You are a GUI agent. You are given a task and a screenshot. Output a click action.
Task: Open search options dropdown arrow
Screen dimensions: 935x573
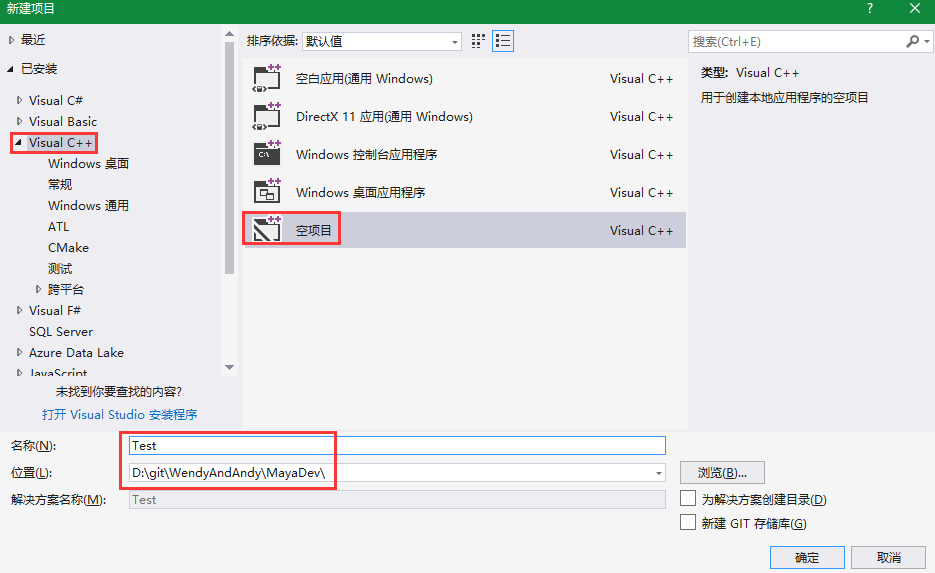click(927, 41)
